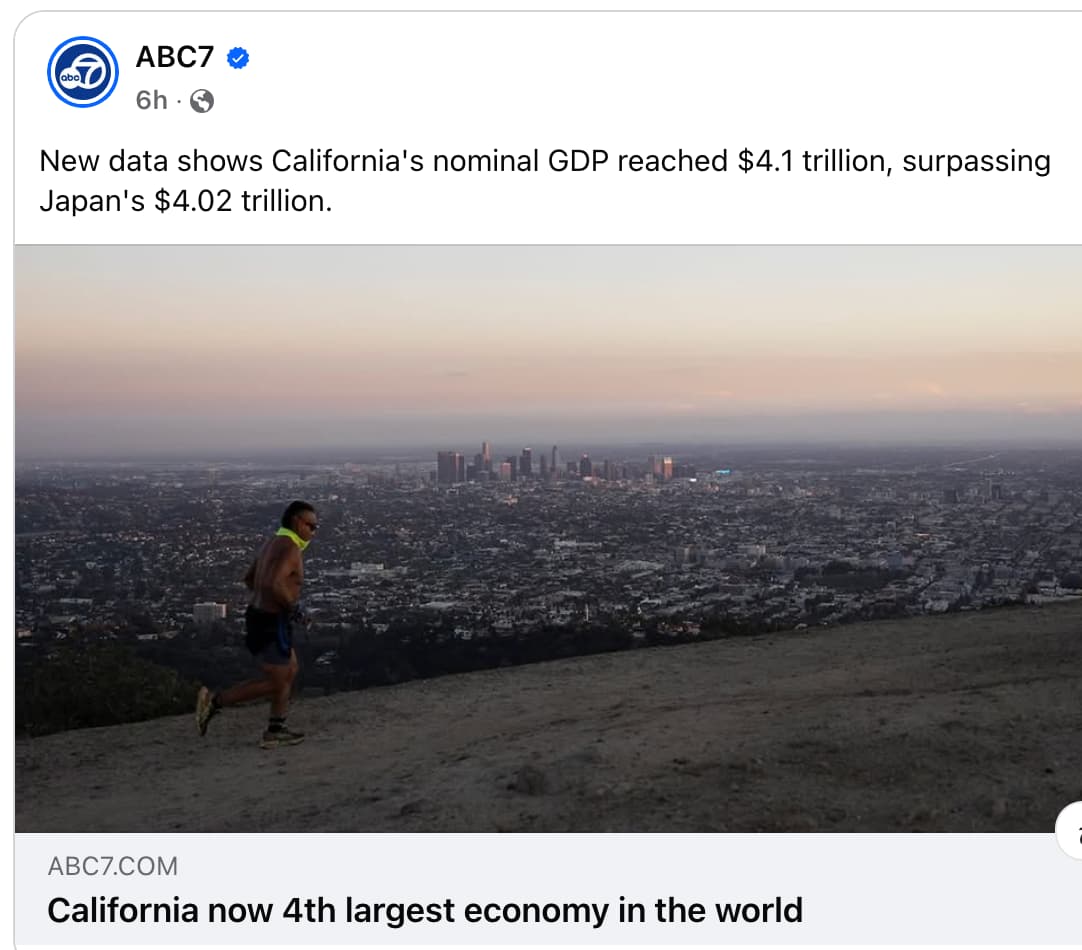Image resolution: width=1082 pixels, height=950 pixels.
Task: Open the ABC7 page name
Action: 175,57
